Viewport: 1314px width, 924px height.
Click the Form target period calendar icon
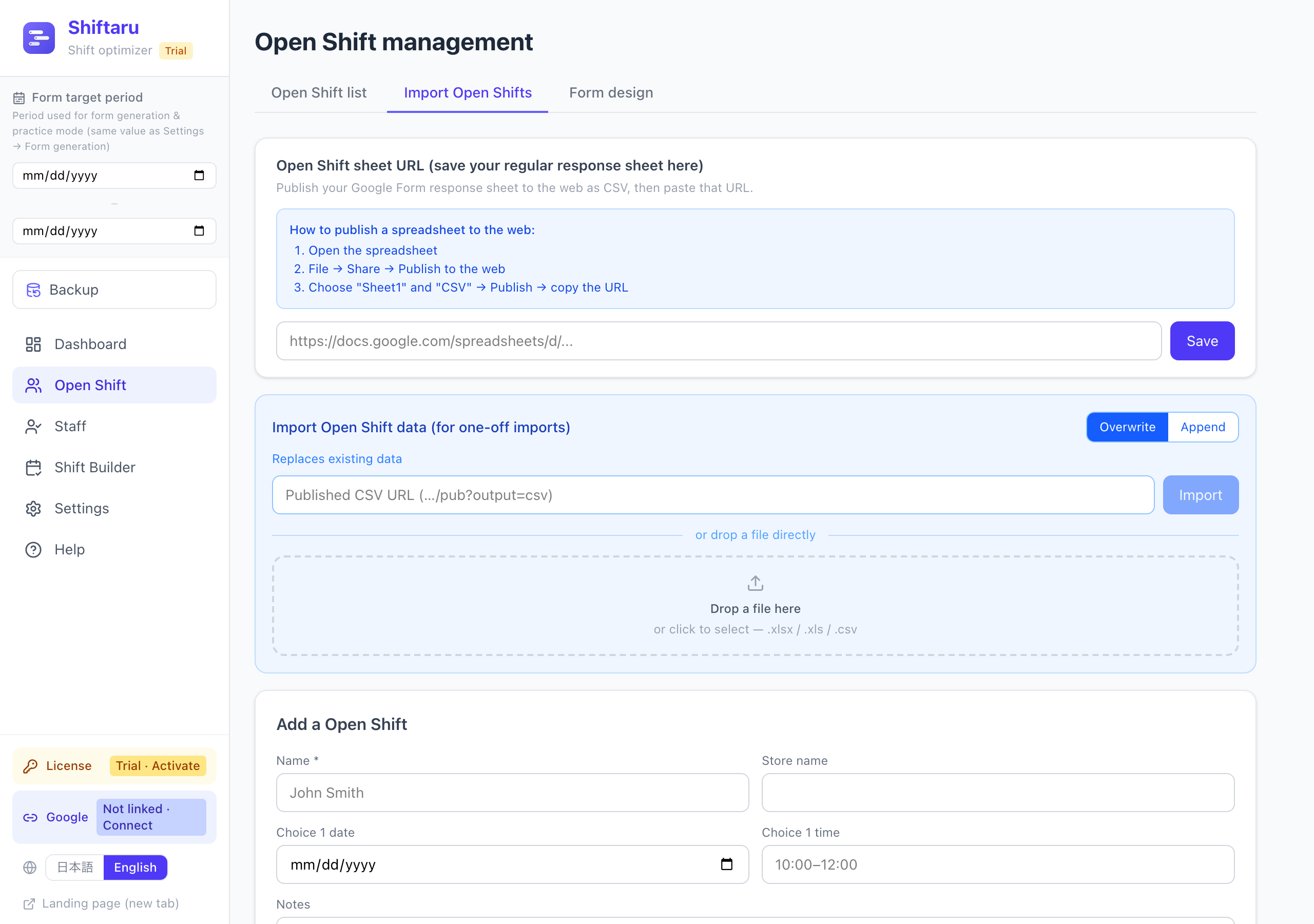pyautogui.click(x=19, y=98)
